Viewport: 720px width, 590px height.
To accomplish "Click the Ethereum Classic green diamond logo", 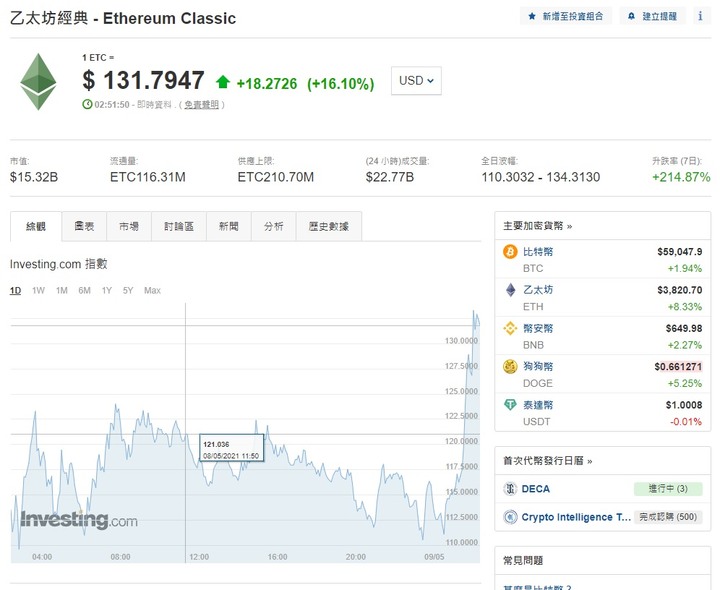I will (38, 82).
